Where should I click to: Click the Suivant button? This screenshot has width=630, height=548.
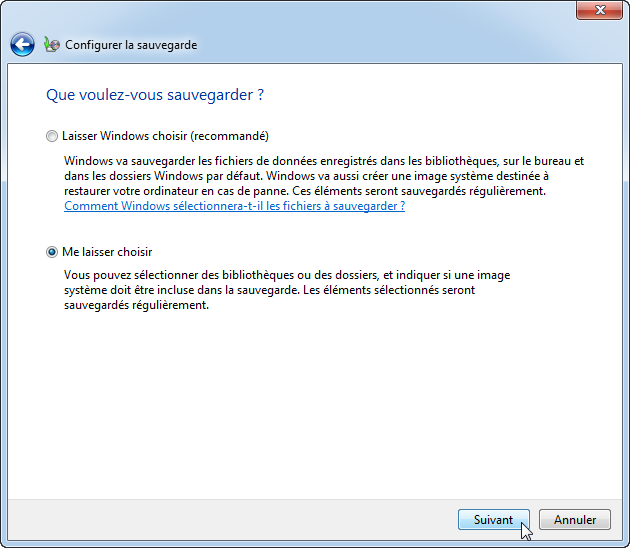[x=494, y=519]
